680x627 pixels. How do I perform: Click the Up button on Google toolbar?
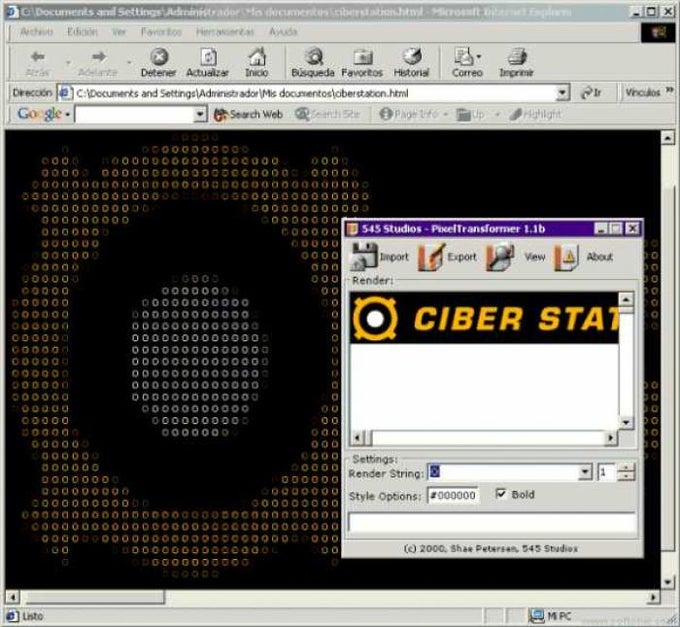[471, 114]
